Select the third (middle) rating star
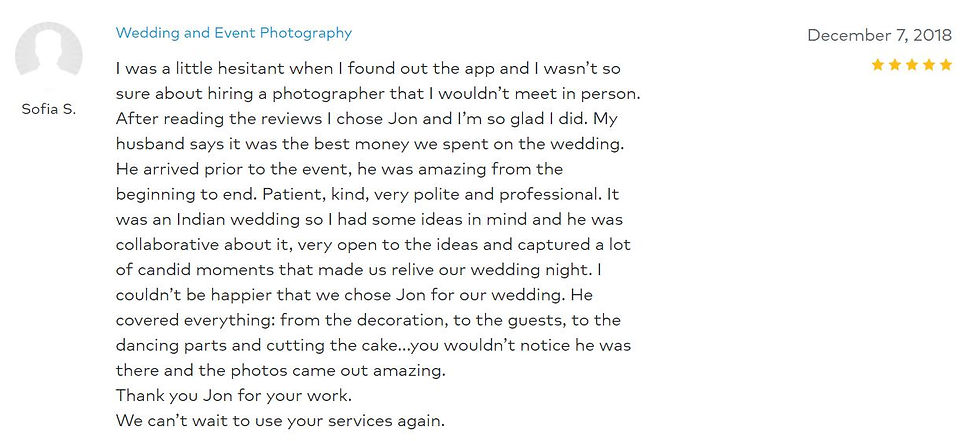The image size is (980, 441). (912, 65)
